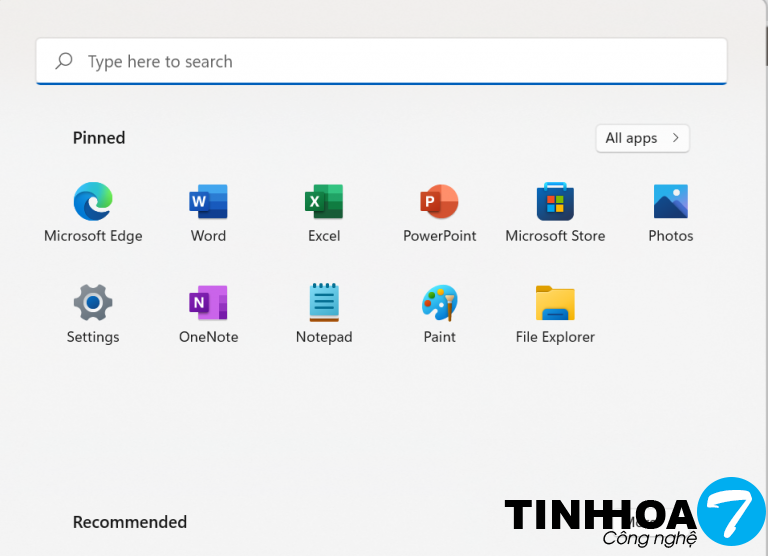Launch the Paint app icon
This screenshot has height=556, width=768.
pos(439,302)
